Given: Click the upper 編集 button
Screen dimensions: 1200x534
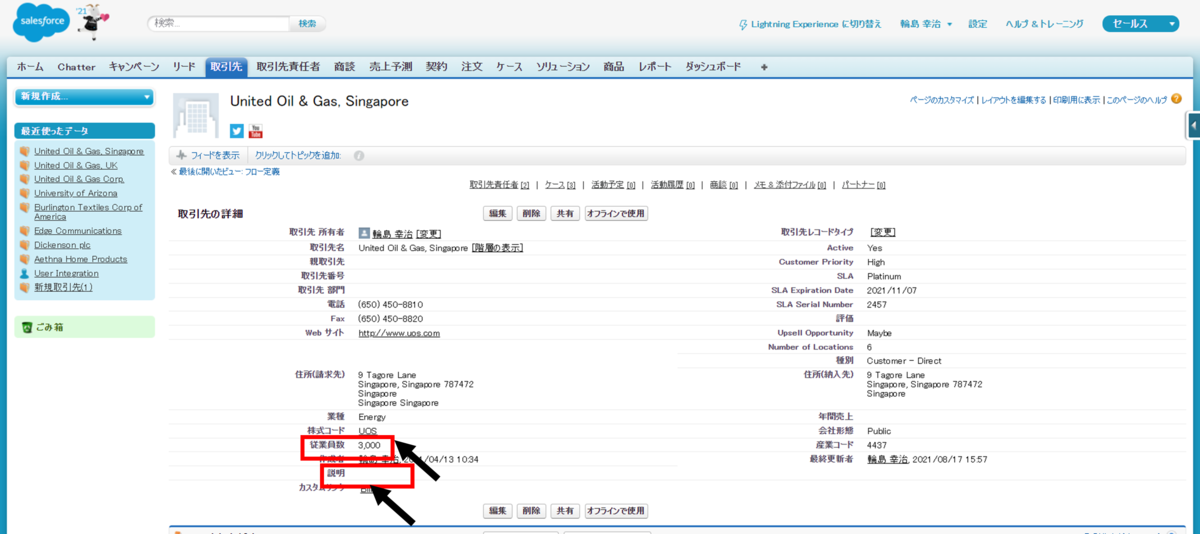Looking at the screenshot, I should coord(498,214).
